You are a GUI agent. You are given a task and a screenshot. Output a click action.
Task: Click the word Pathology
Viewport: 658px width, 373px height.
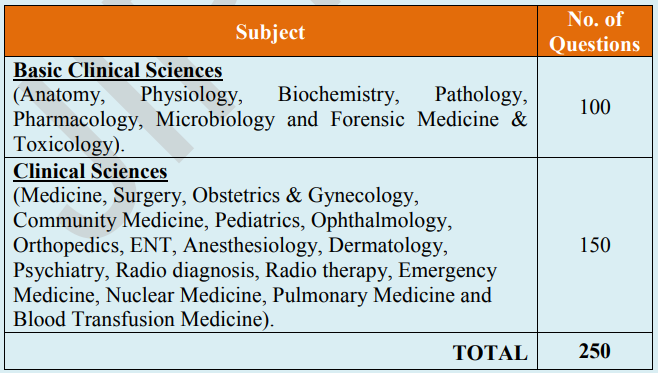coord(479,95)
